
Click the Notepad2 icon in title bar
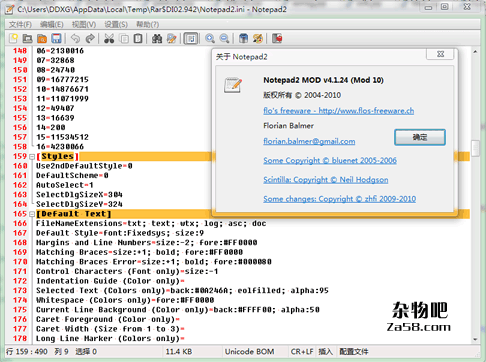click(9, 9)
